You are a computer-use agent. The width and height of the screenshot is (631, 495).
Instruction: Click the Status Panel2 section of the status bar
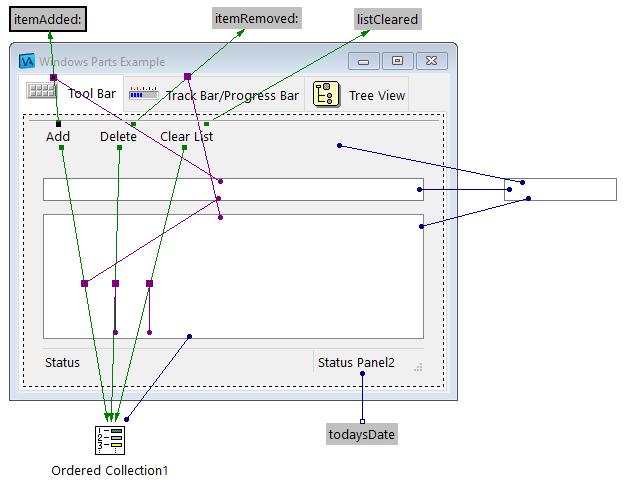[x=356, y=362]
